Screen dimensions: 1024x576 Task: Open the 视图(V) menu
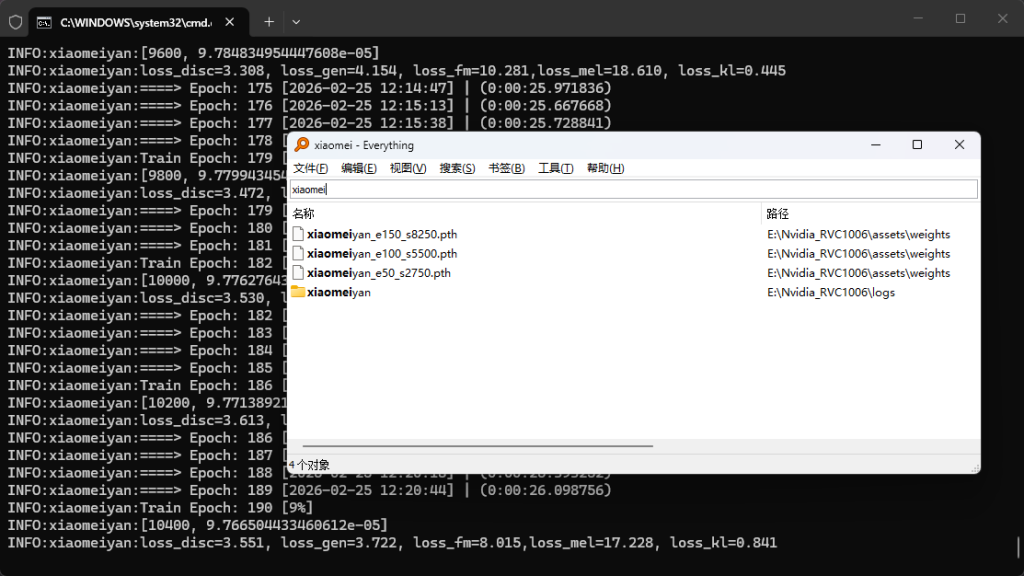pyautogui.click(x=408, y=168)
